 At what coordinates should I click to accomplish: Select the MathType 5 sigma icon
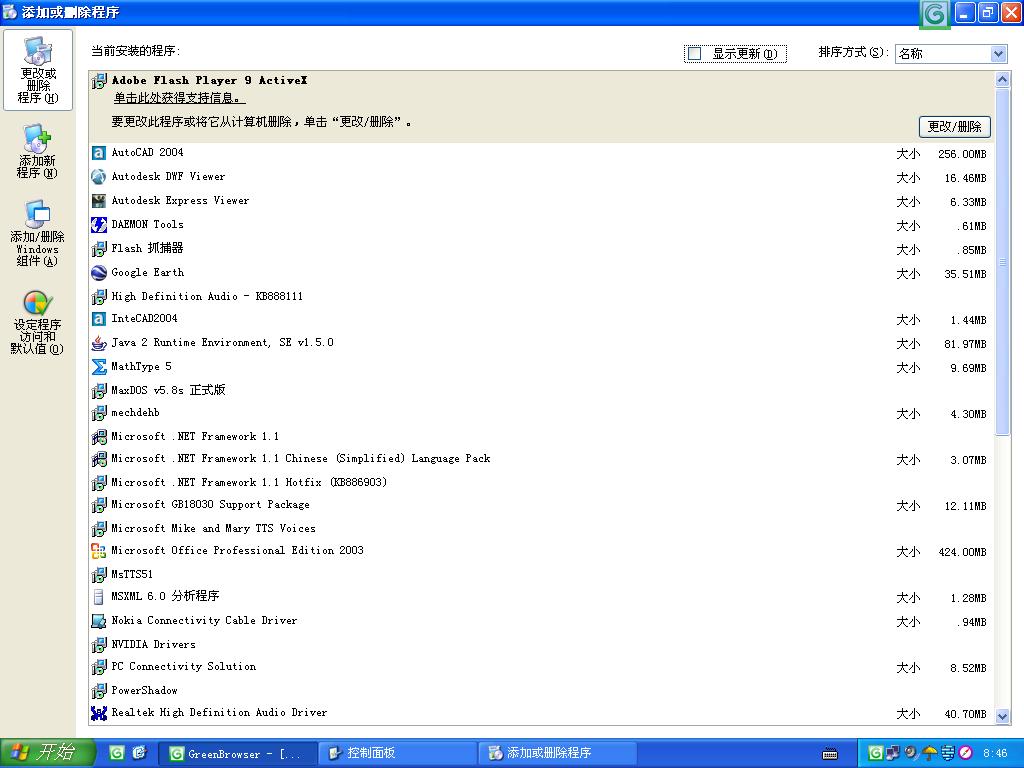click(x=99, y=367)
